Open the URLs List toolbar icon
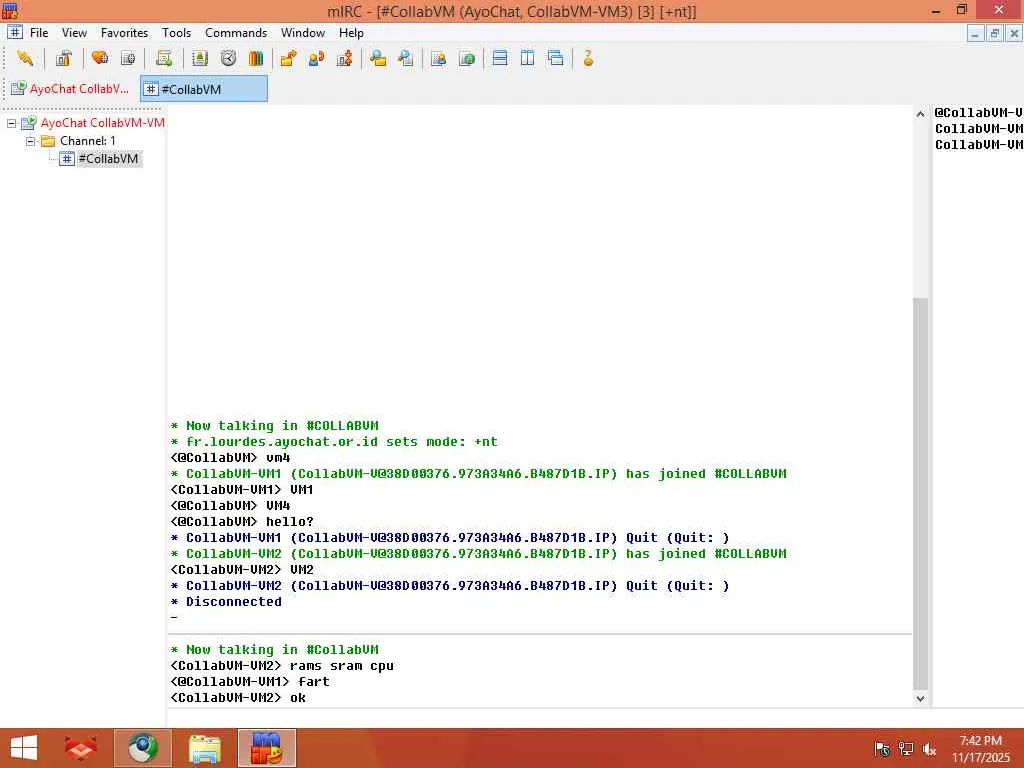The height and width of the screenshot is (768, 1024). (x=466, y=59)
